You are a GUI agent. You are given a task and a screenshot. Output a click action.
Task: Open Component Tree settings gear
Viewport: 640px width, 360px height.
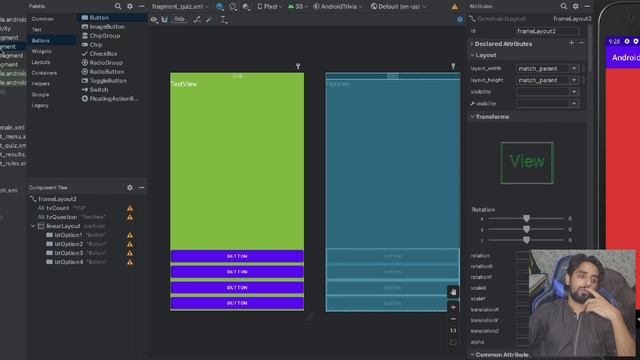(x=130, y=187)
